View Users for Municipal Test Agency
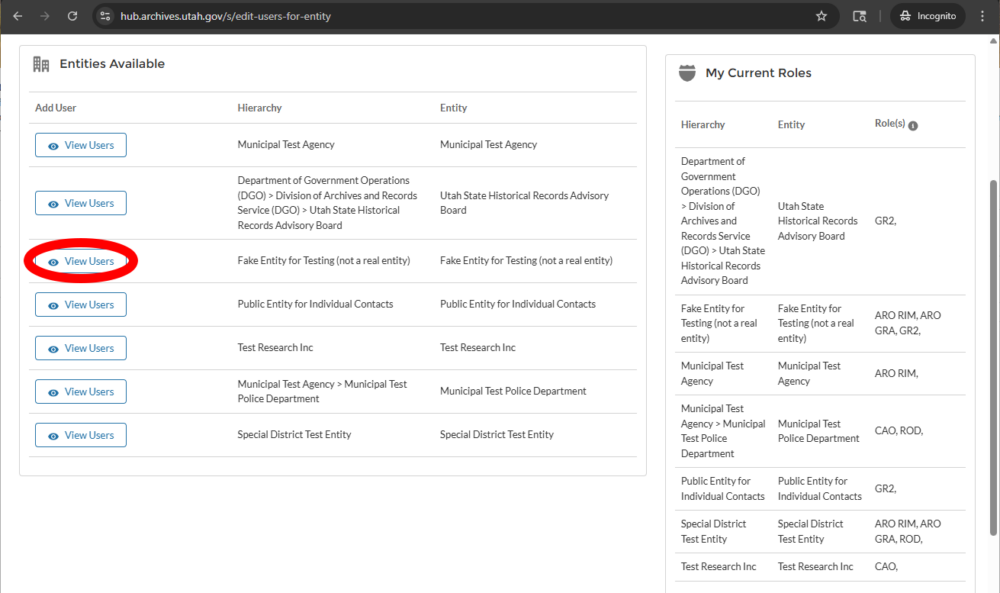The height and width of the screenshot is (593, 1000). (81, 145)
